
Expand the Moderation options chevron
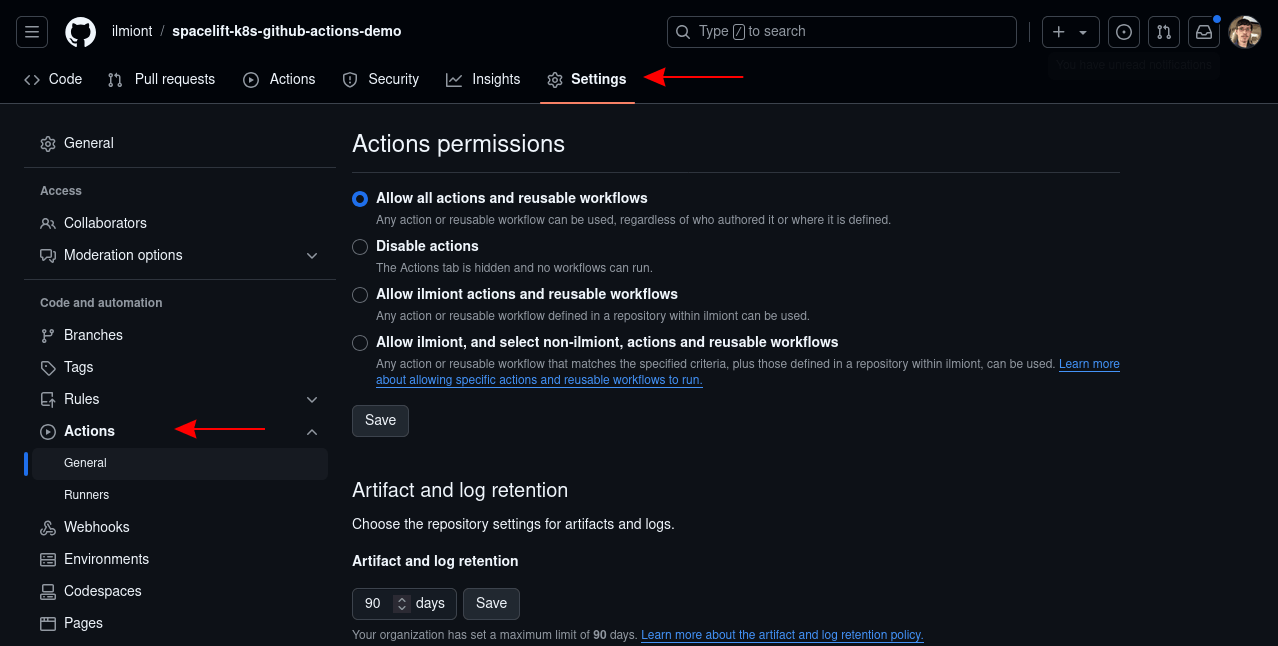pyautogui.click(x=312, y=255)
